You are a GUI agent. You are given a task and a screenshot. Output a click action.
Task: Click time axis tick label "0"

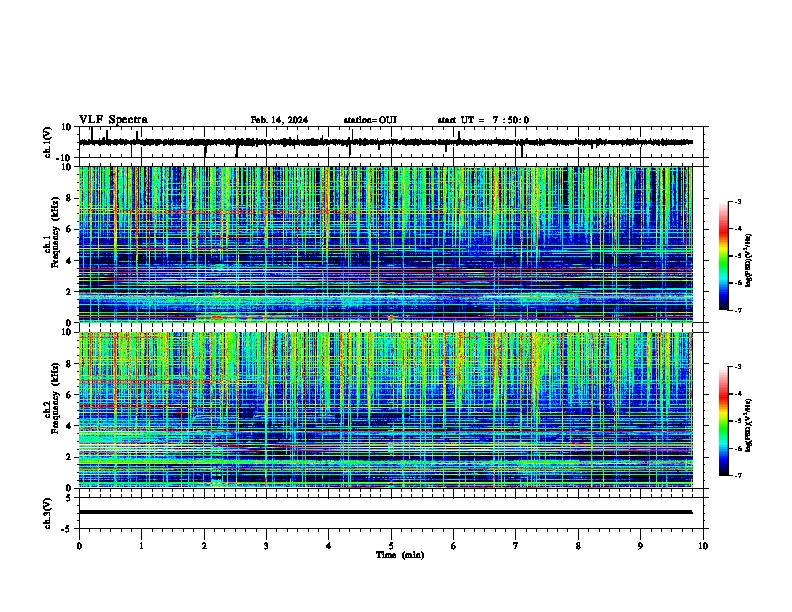point(79,546)
